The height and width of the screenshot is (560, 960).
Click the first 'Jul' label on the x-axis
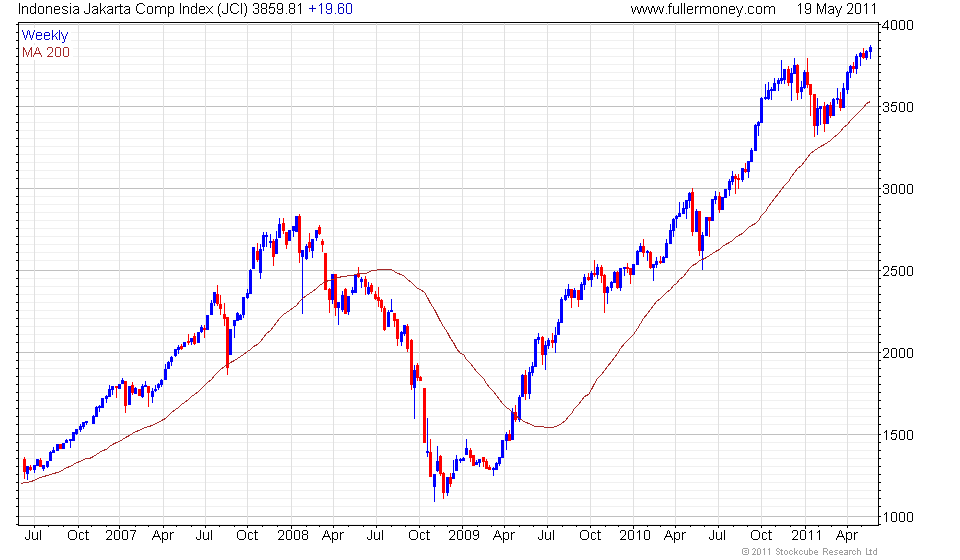point(34,536)
